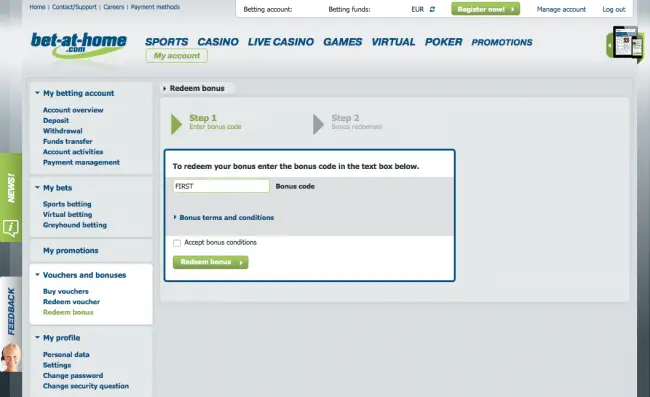Click the grey Step 2 arrow
Image resolution: width=650 pixels, height=397 pixels.
click(318, 124)
